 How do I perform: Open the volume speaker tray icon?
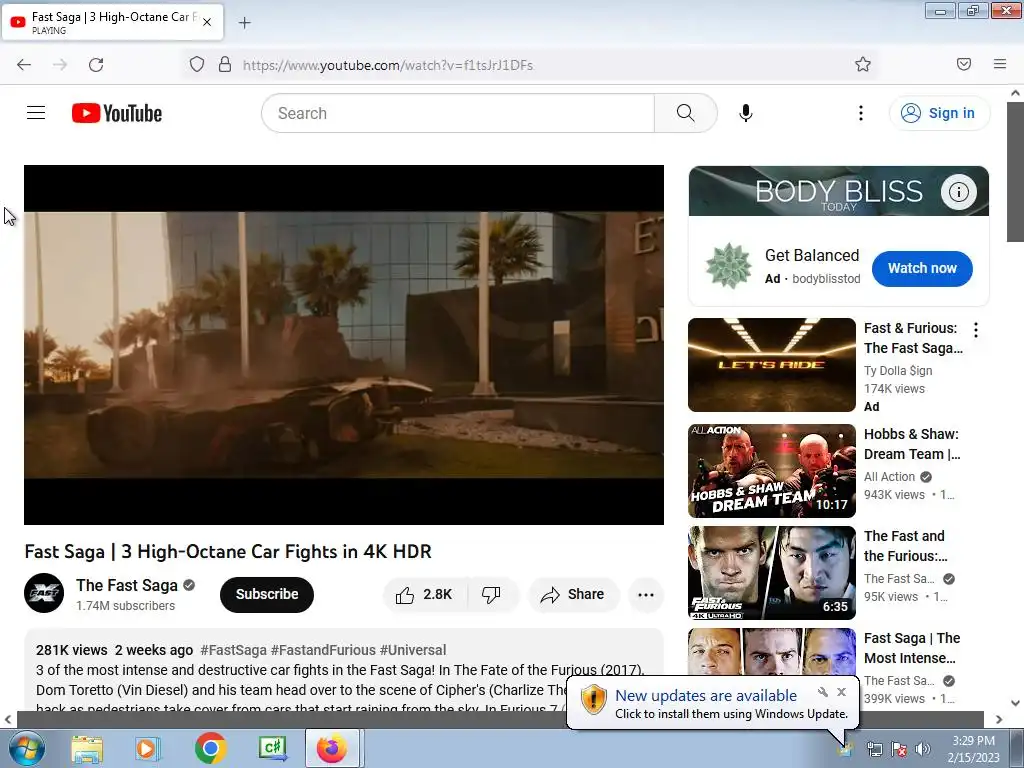click(923, 749)
